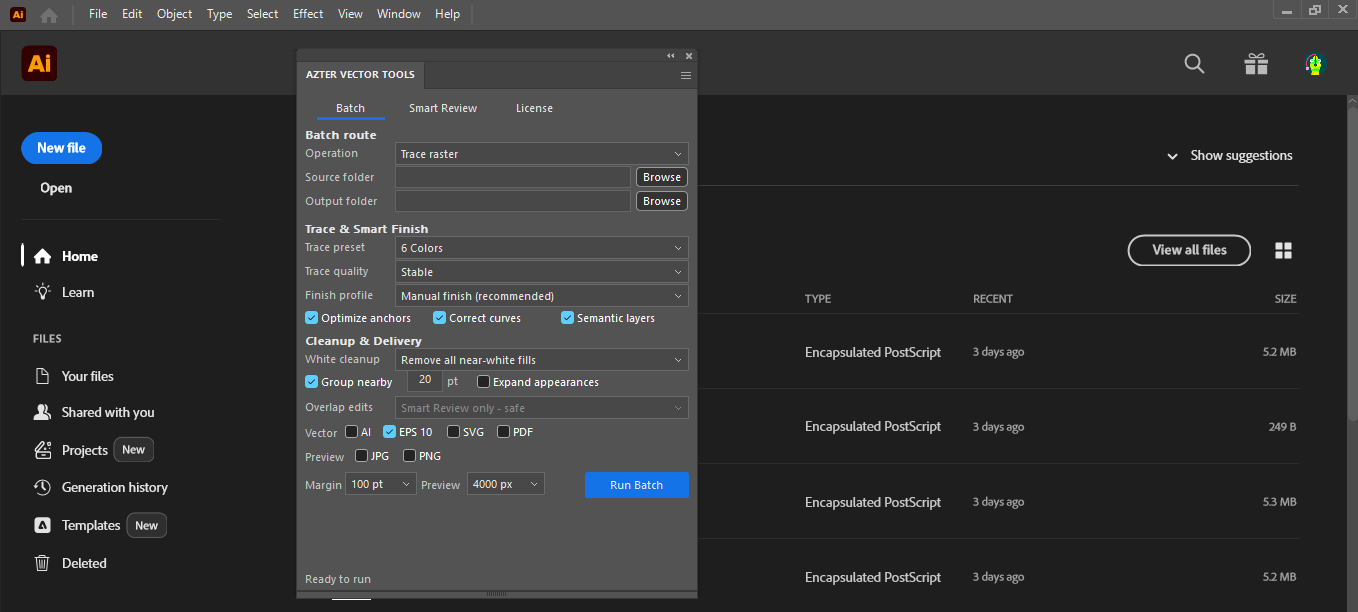Click the Run Batch button
The image size is (1358, 612).
tap(637, 485)
